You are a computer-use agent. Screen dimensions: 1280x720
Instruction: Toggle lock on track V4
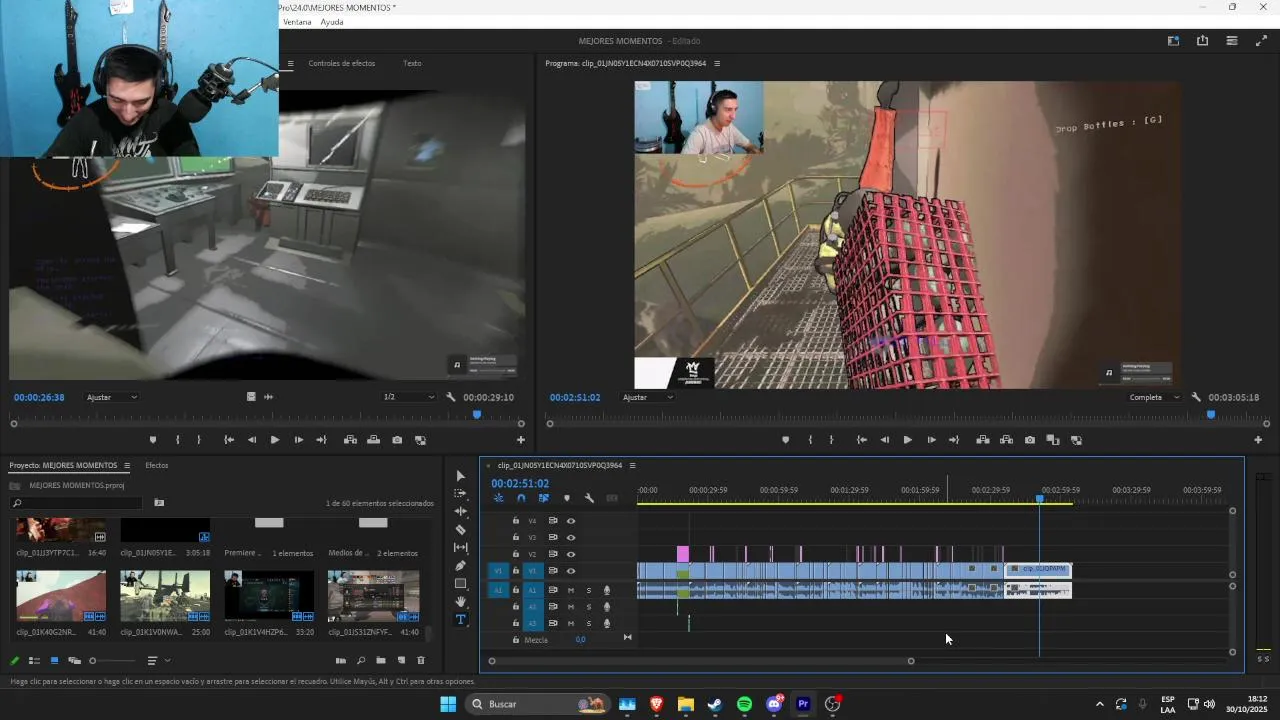coord(516,521)
